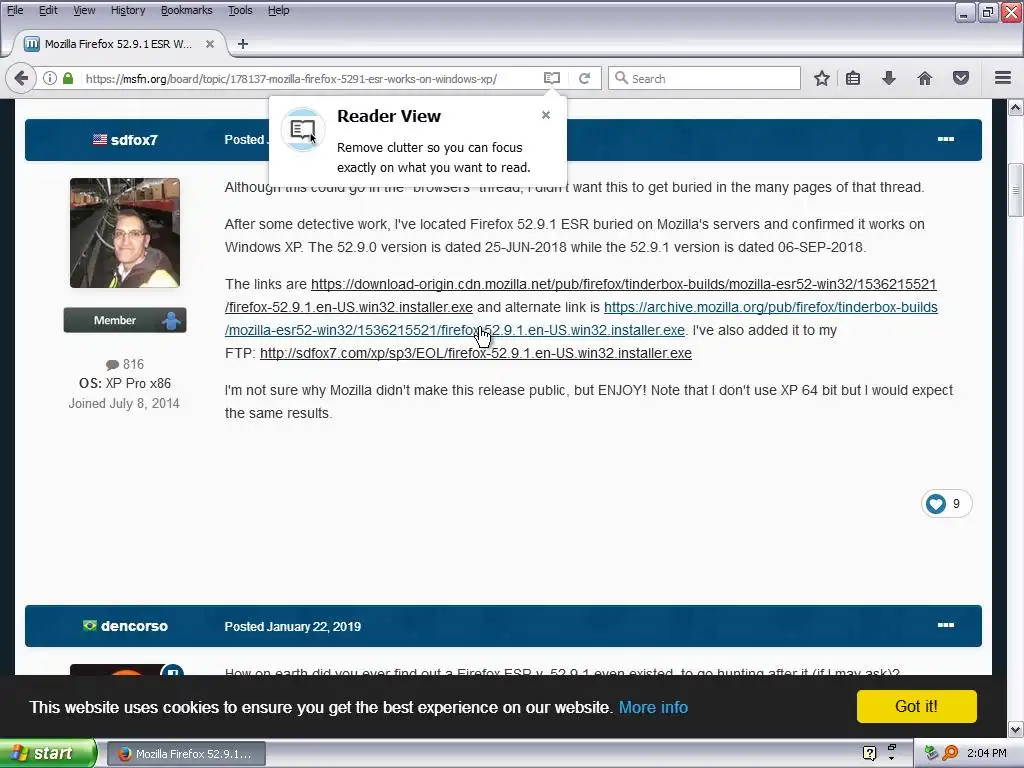Open dencorso username link

pyautogui.click(x=134, y=626)
